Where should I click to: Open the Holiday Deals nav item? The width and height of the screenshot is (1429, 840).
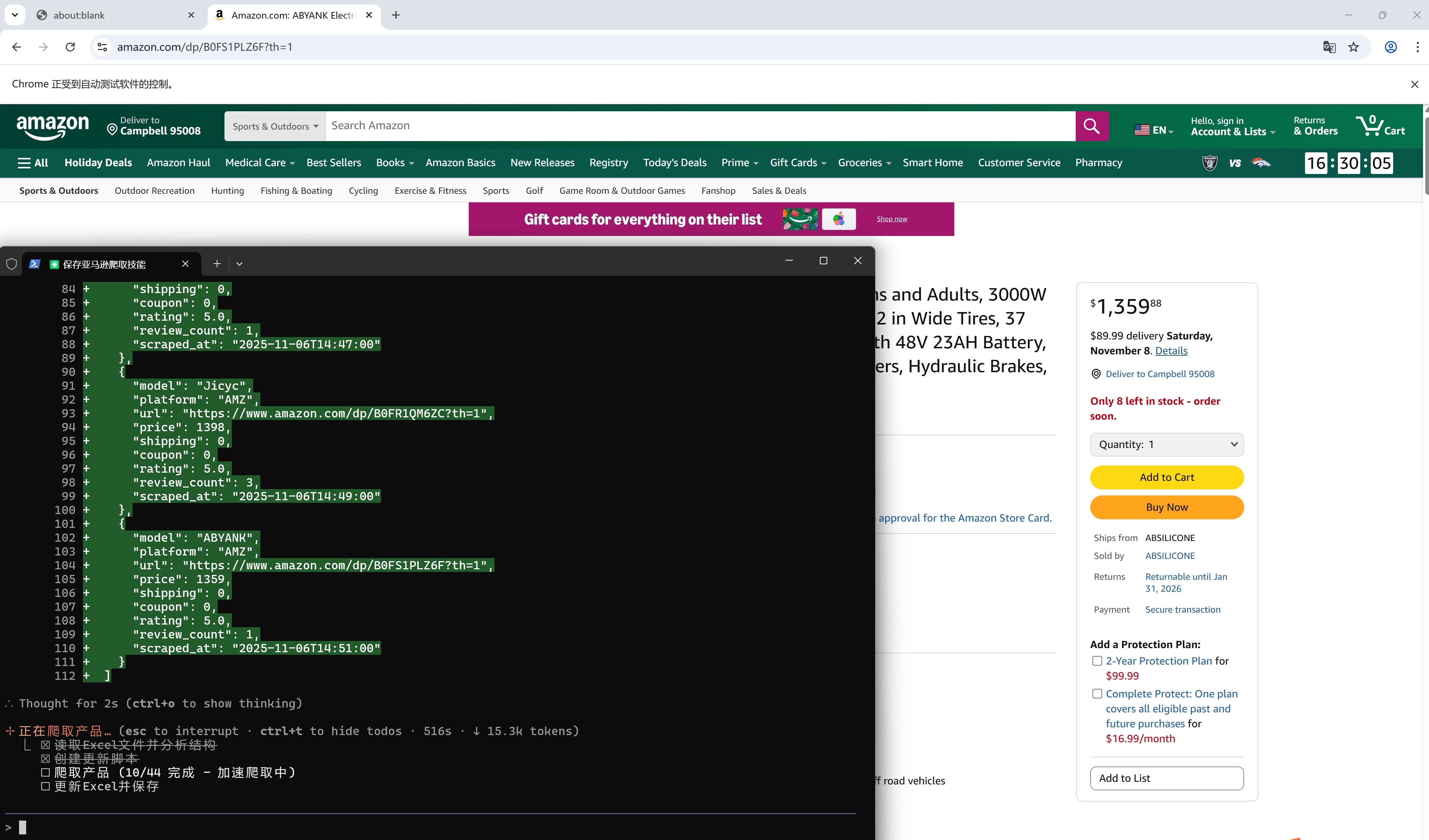[x=98, y=163]
